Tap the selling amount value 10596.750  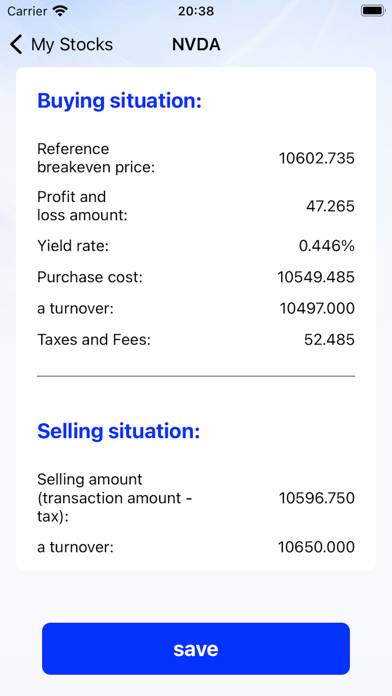click(317, 498)
